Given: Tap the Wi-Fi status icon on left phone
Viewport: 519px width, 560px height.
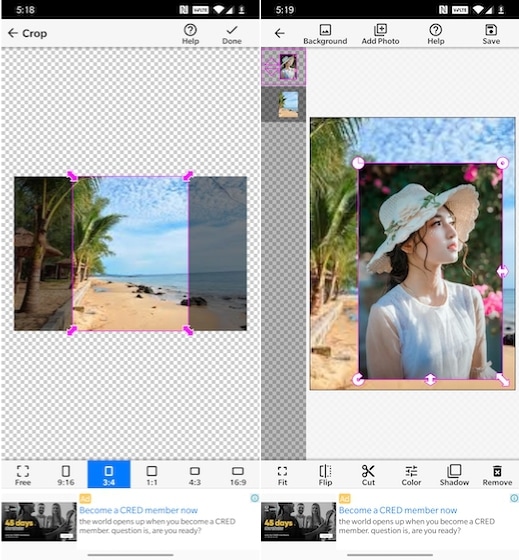Looking at the screenshot, I should pyautogui.click(x=218, y=10).
